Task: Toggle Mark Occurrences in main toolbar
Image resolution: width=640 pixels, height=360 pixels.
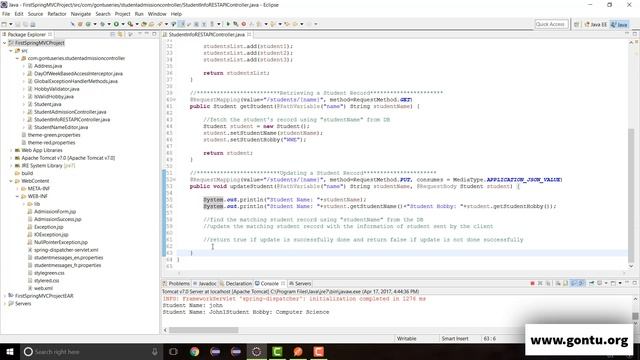Action: [182, 24]
